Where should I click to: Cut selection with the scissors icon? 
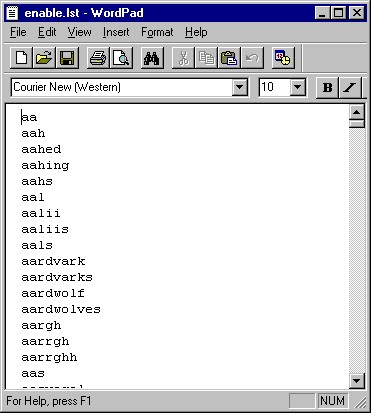183,58
